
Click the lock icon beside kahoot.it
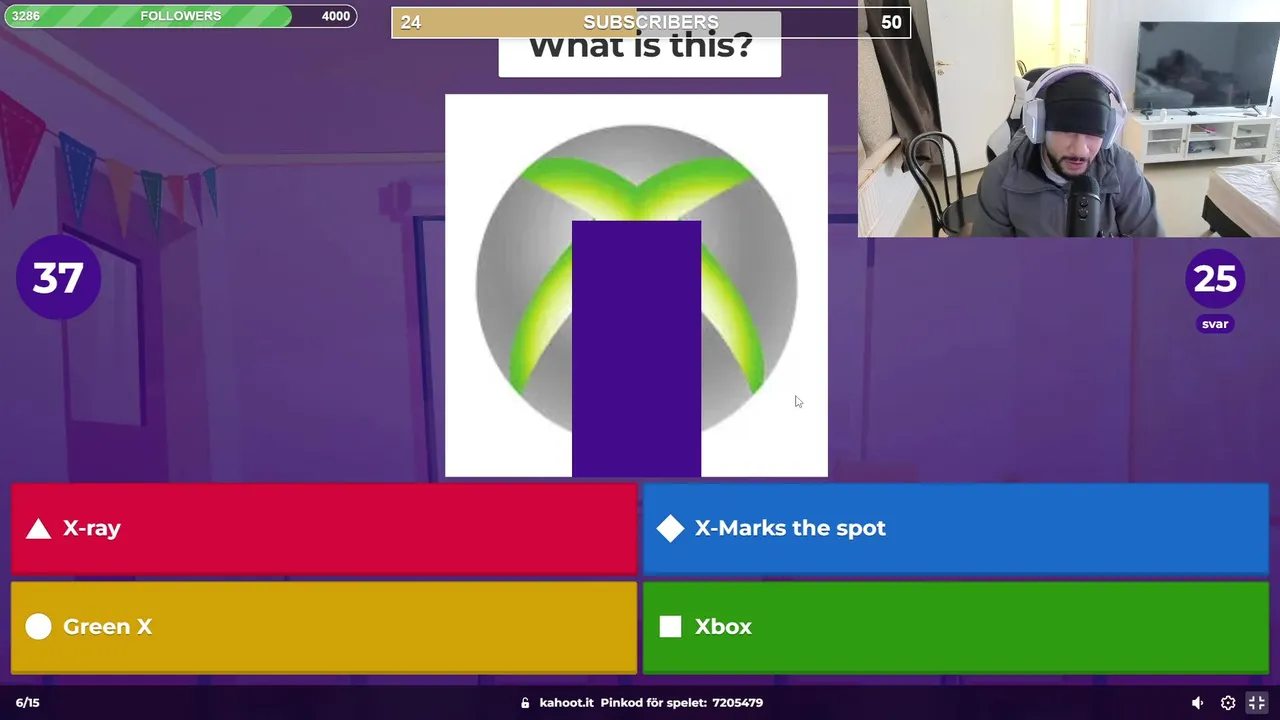[x=525, y=703]
